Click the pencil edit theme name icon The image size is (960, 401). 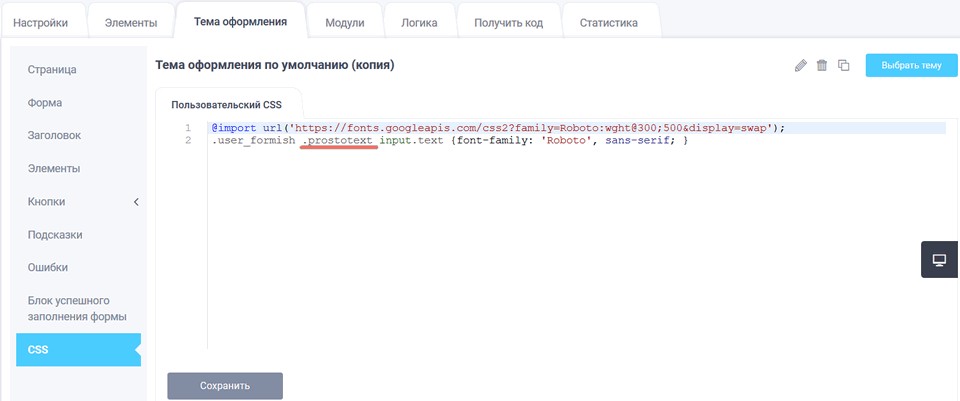[x=800, y=66]
